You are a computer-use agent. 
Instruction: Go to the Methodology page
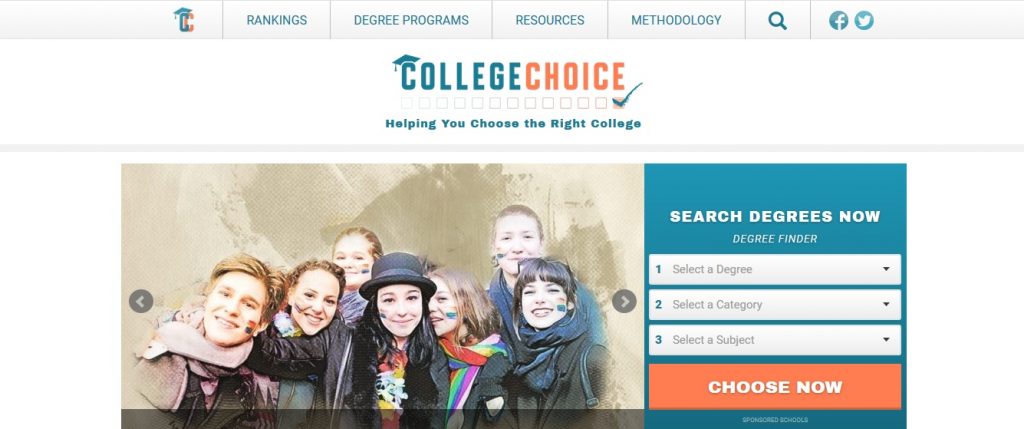pos(676,20)
